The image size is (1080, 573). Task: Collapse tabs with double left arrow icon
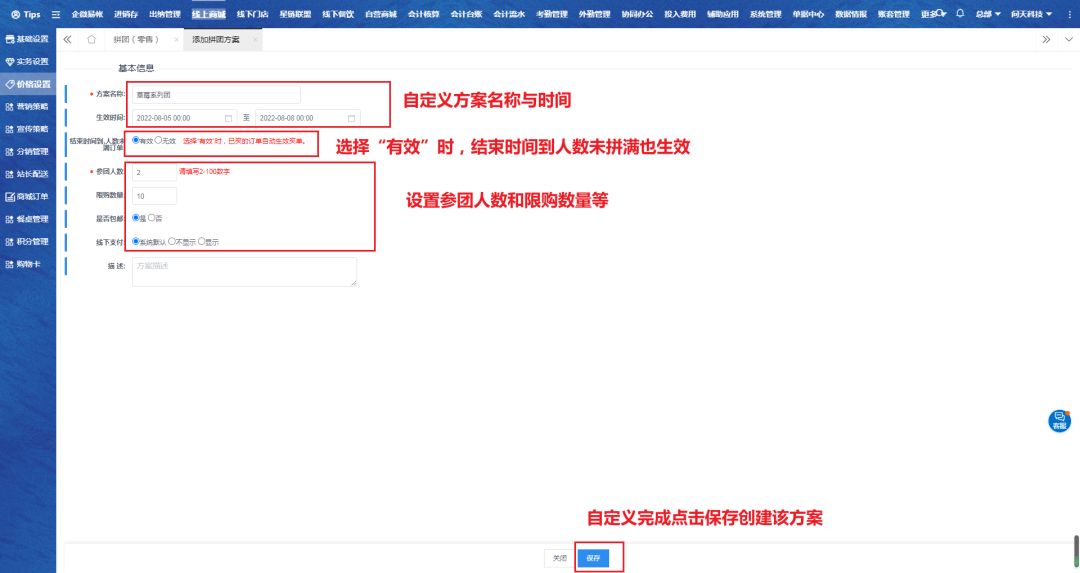67,39
